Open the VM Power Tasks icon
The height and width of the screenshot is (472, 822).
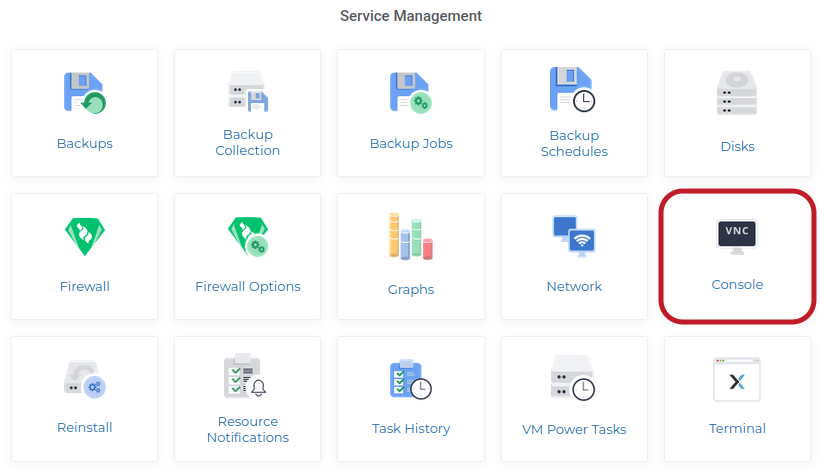[573, 380]
